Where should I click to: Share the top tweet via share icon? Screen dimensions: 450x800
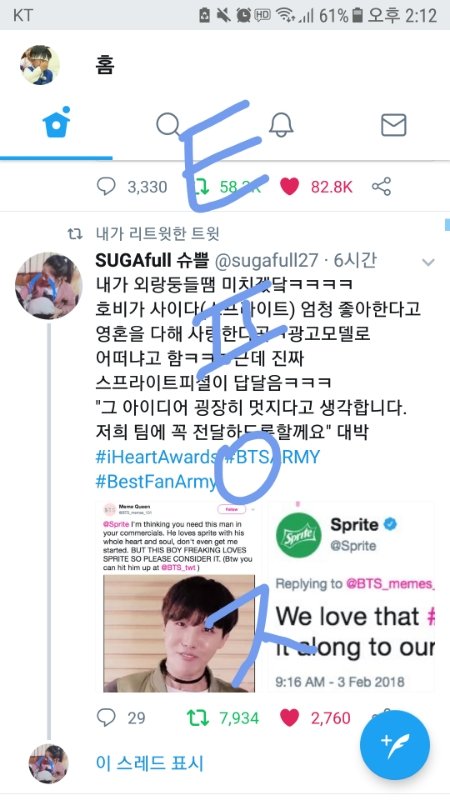click(x=381, y=186)
